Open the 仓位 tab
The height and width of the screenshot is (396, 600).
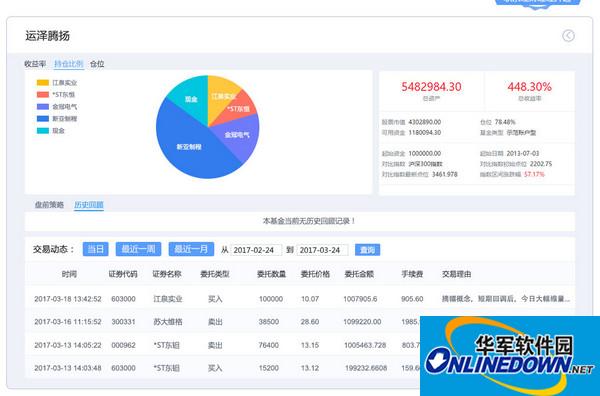tap(97, 64)
